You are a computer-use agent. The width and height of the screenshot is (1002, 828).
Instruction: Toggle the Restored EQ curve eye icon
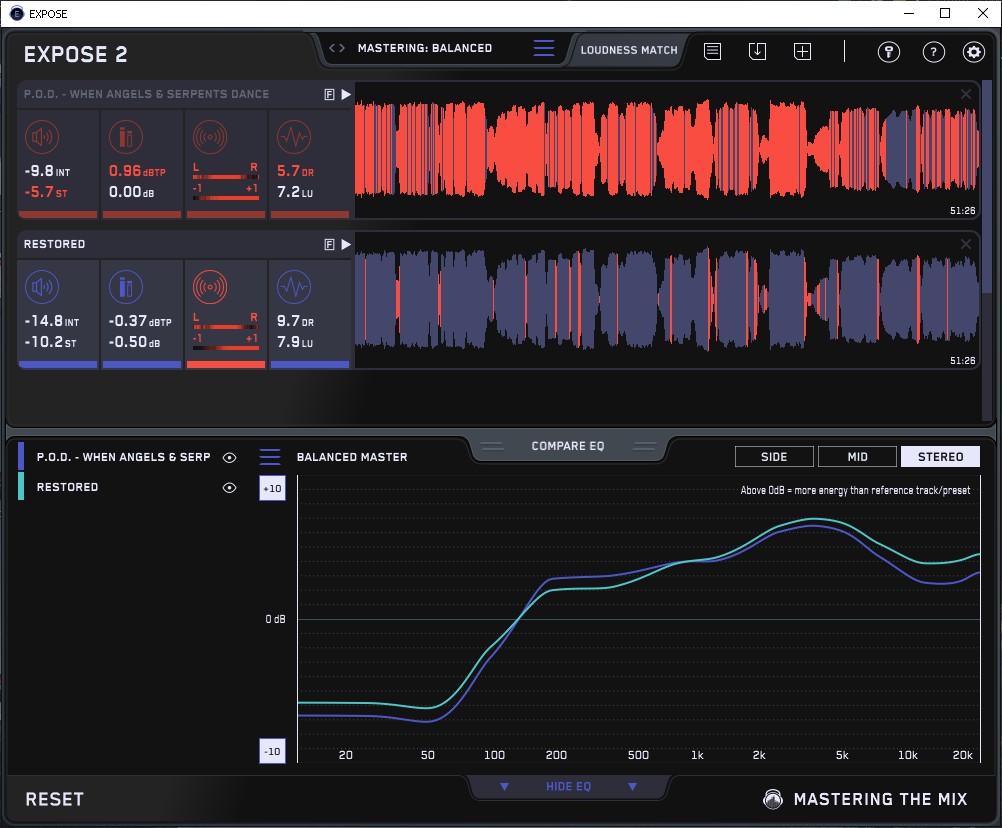(230, 487)
